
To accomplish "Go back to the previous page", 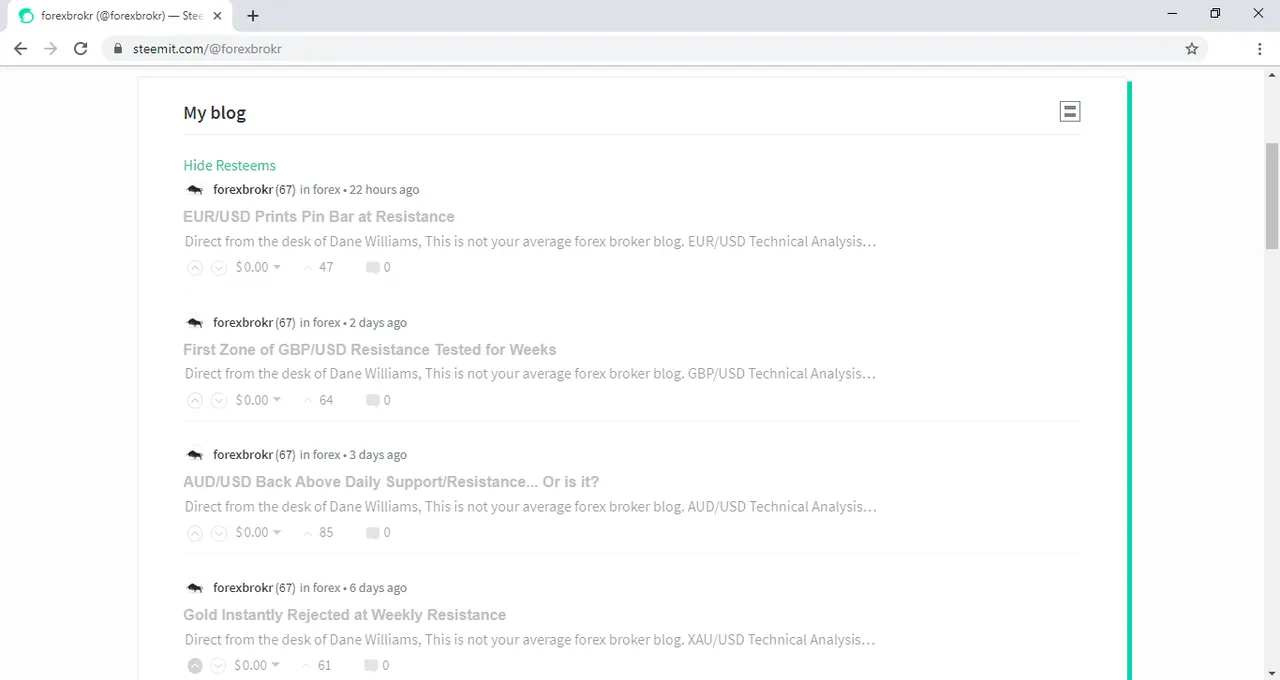I will click(x=20, y=48).
